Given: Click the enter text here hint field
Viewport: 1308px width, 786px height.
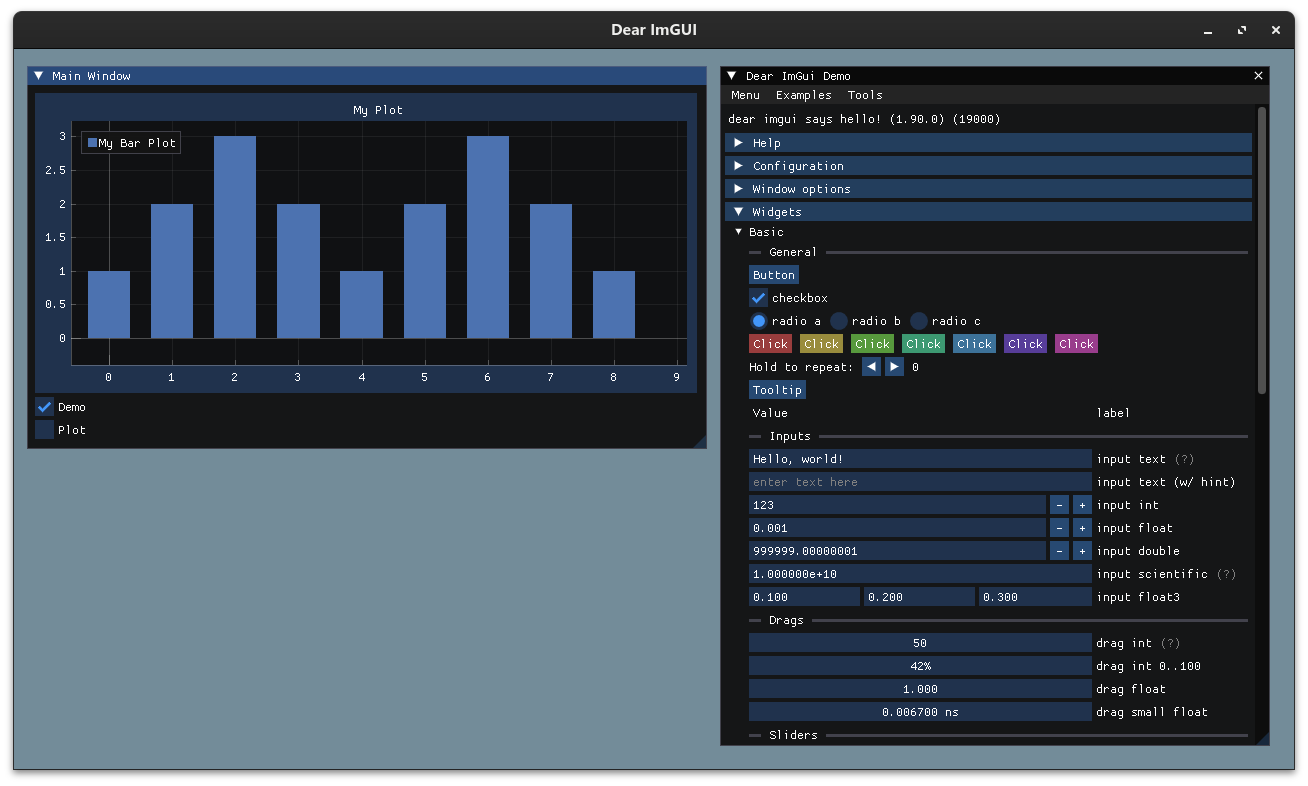Looking at the screenshot, I should tap(920, 482).
